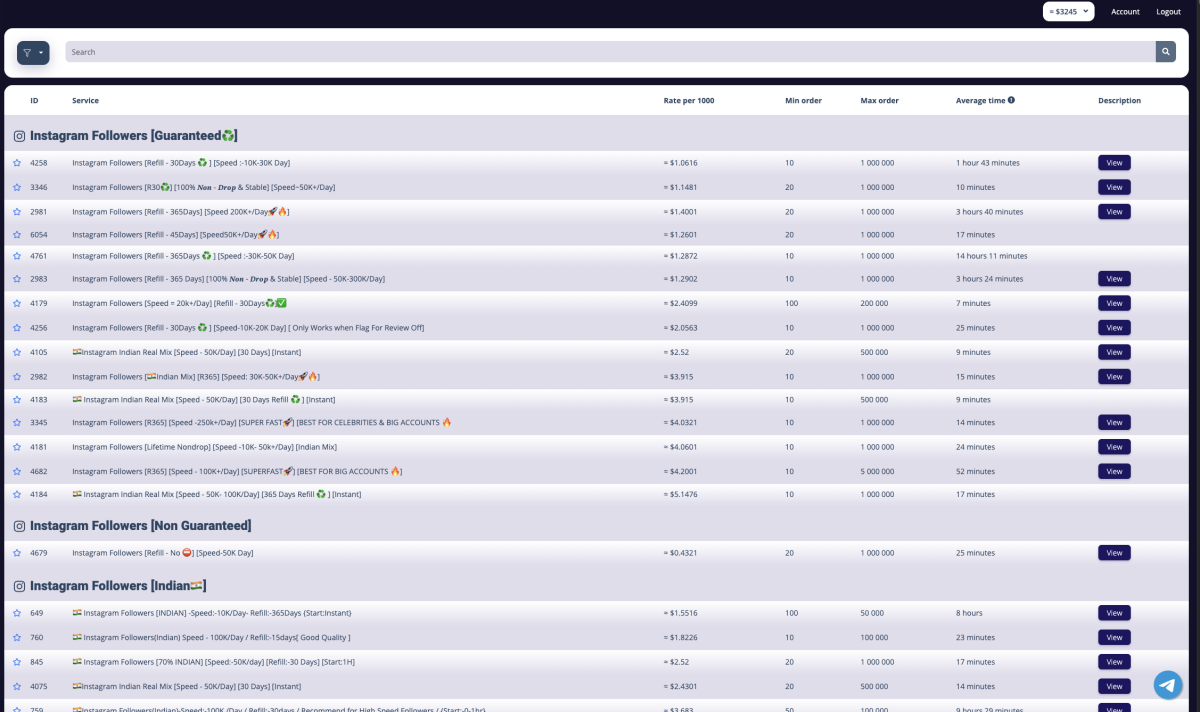Screen dimensions: 1200x712
Task: Click Instagram icon beside Followers [Guaranteed] heading
Action: click(19, 136)
